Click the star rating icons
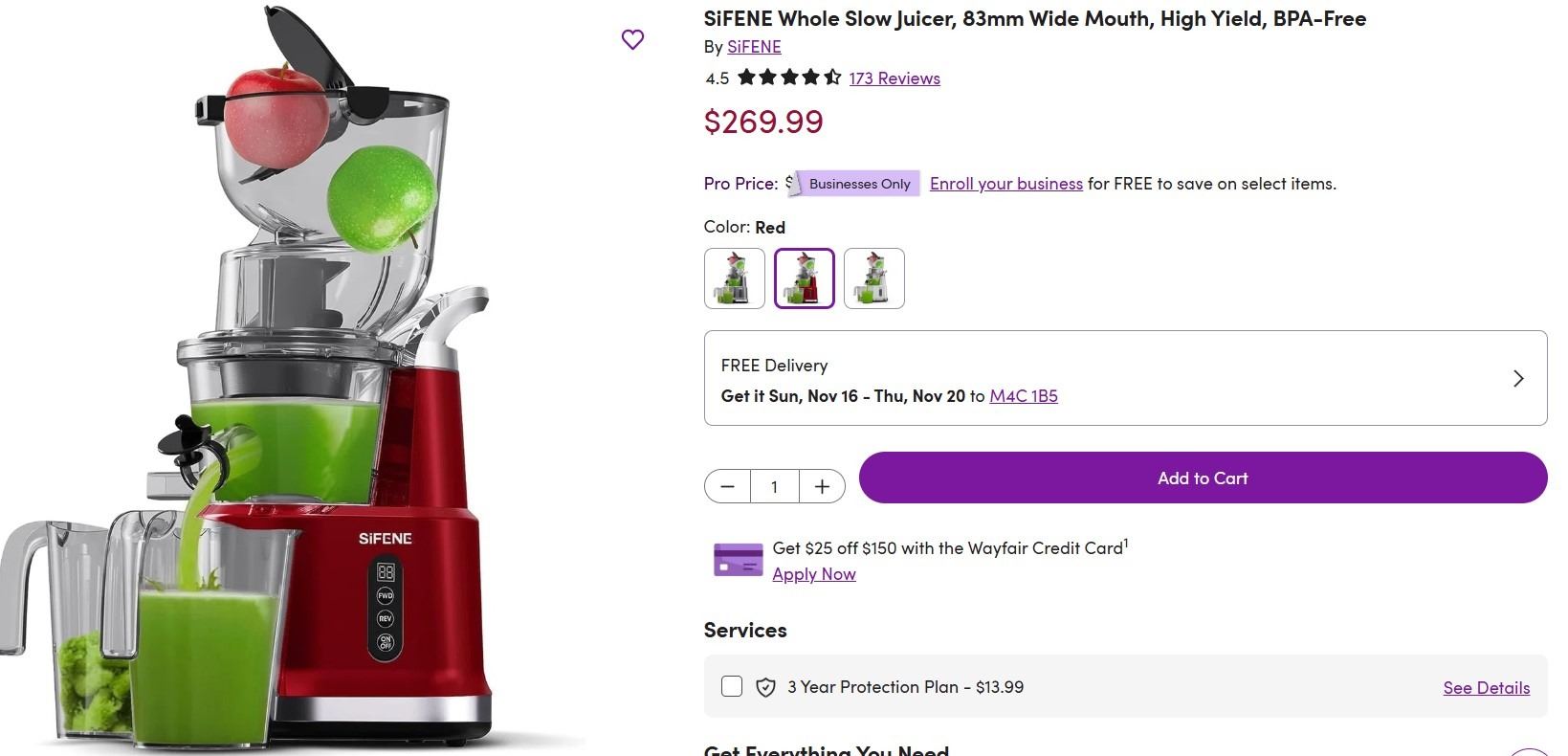The width and height of the screenshot is (1568, 756). (789, 78)
